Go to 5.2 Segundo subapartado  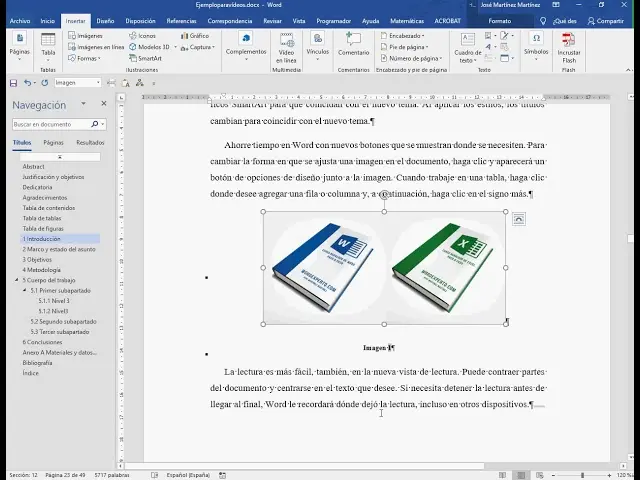(63, 321)
